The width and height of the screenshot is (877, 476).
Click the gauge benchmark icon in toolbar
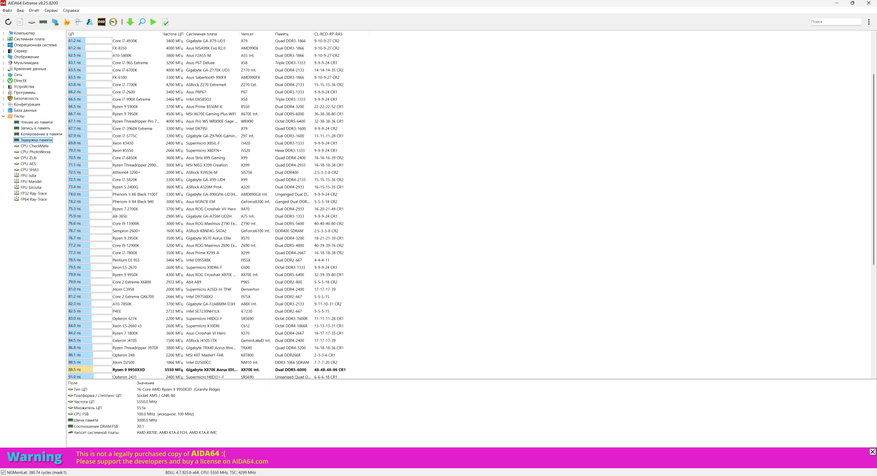click(113, 22)
